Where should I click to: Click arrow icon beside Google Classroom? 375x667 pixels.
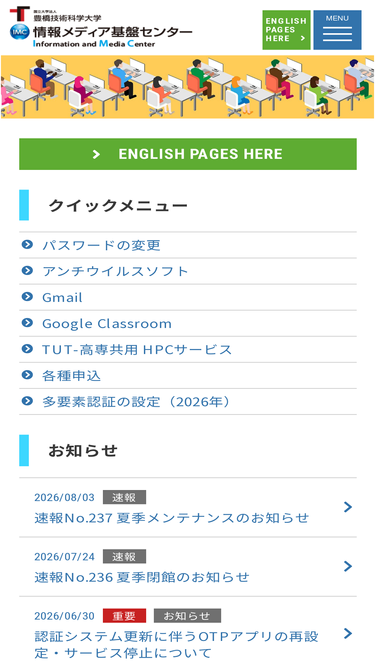point(27,323)
